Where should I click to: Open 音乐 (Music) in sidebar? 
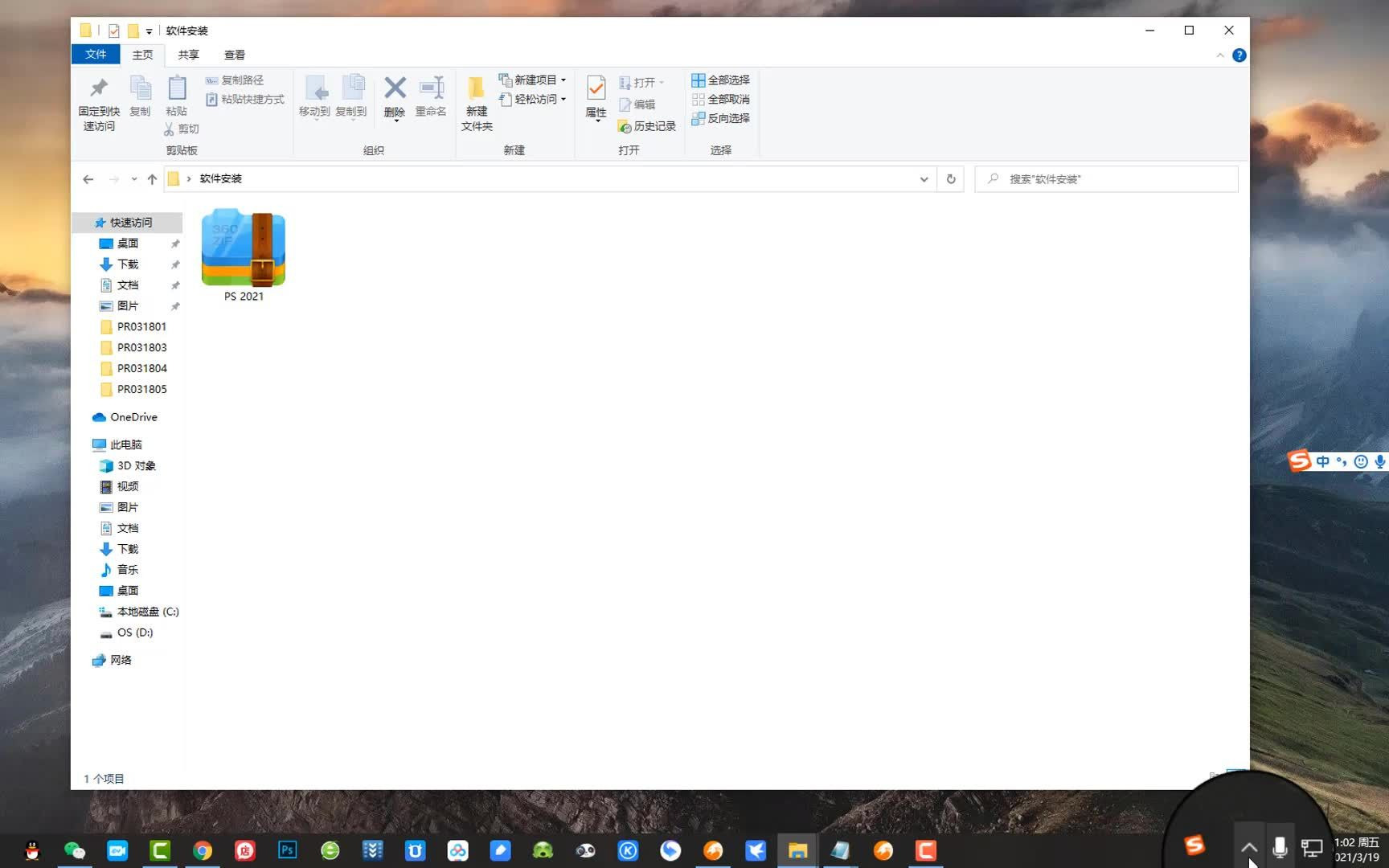pos(121,570)
